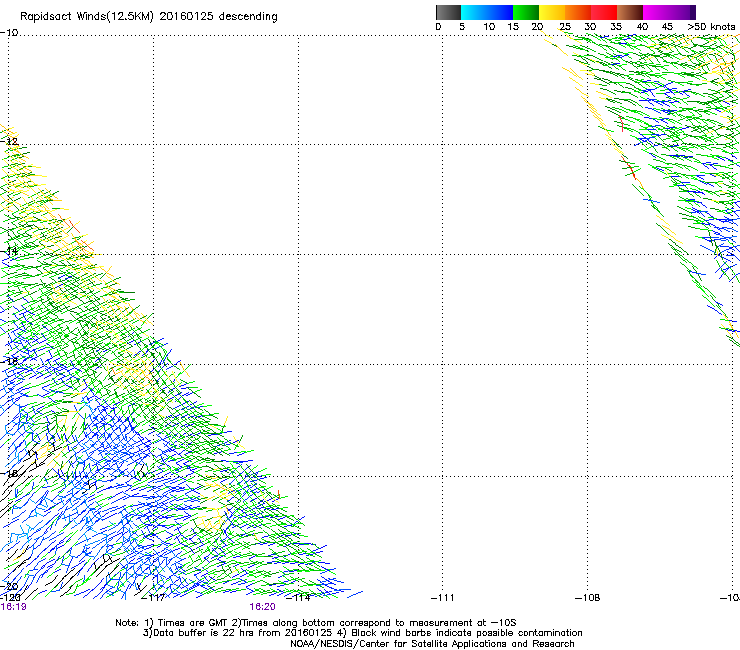Click the '-14' latitude axis label
The image size is (740, 650).
point(9,251)
